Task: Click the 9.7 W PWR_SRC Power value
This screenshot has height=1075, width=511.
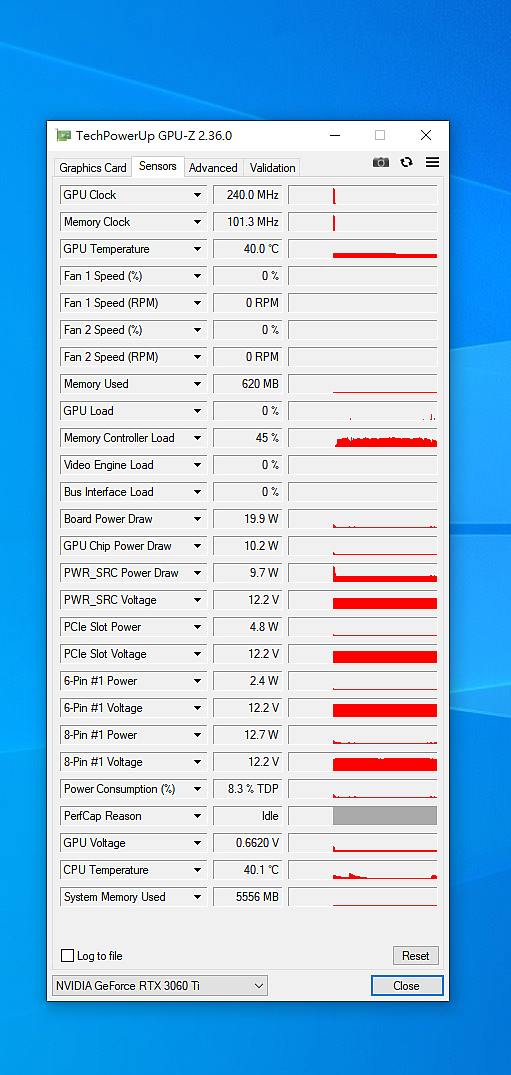Action: [248, 573]
